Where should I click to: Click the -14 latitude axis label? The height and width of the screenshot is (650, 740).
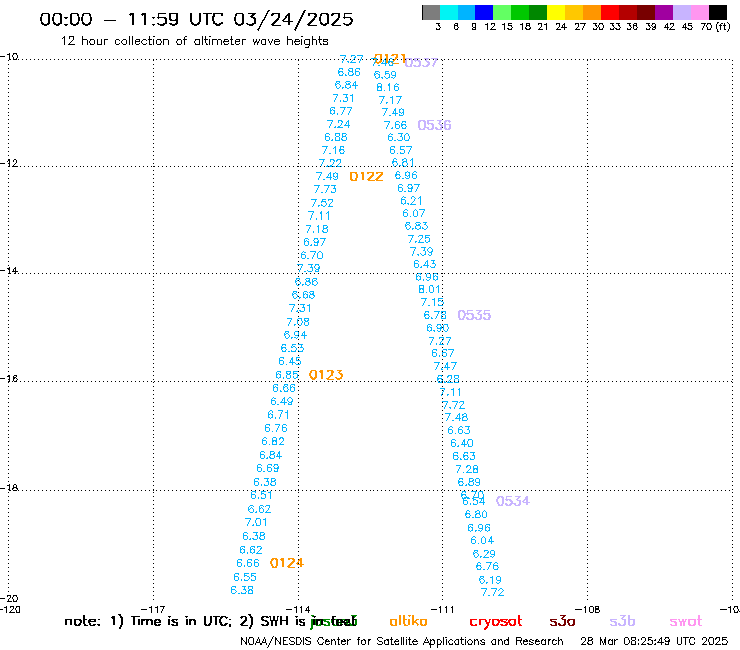(9, 270)
